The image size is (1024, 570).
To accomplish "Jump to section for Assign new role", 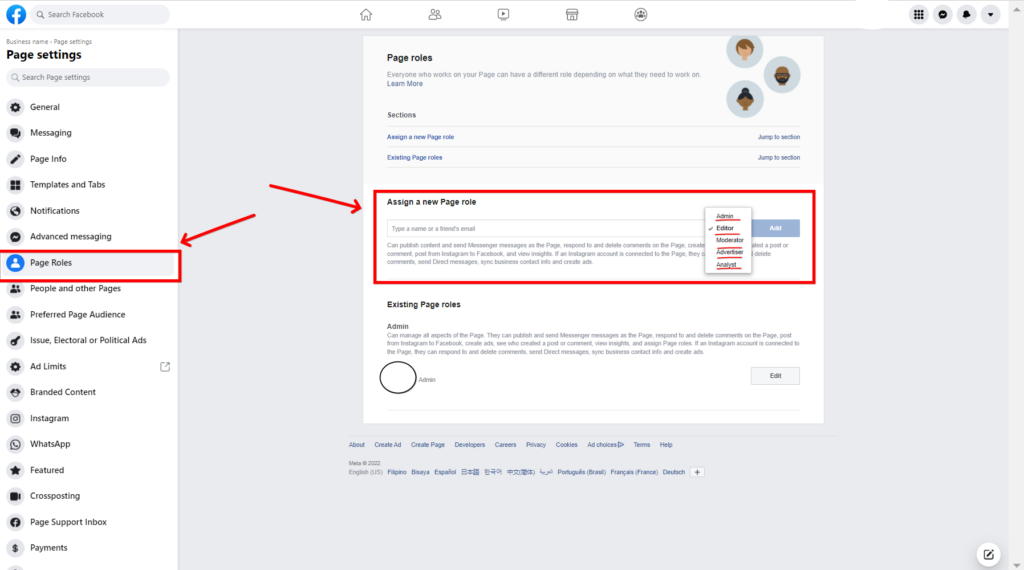I will click(778, 137).
